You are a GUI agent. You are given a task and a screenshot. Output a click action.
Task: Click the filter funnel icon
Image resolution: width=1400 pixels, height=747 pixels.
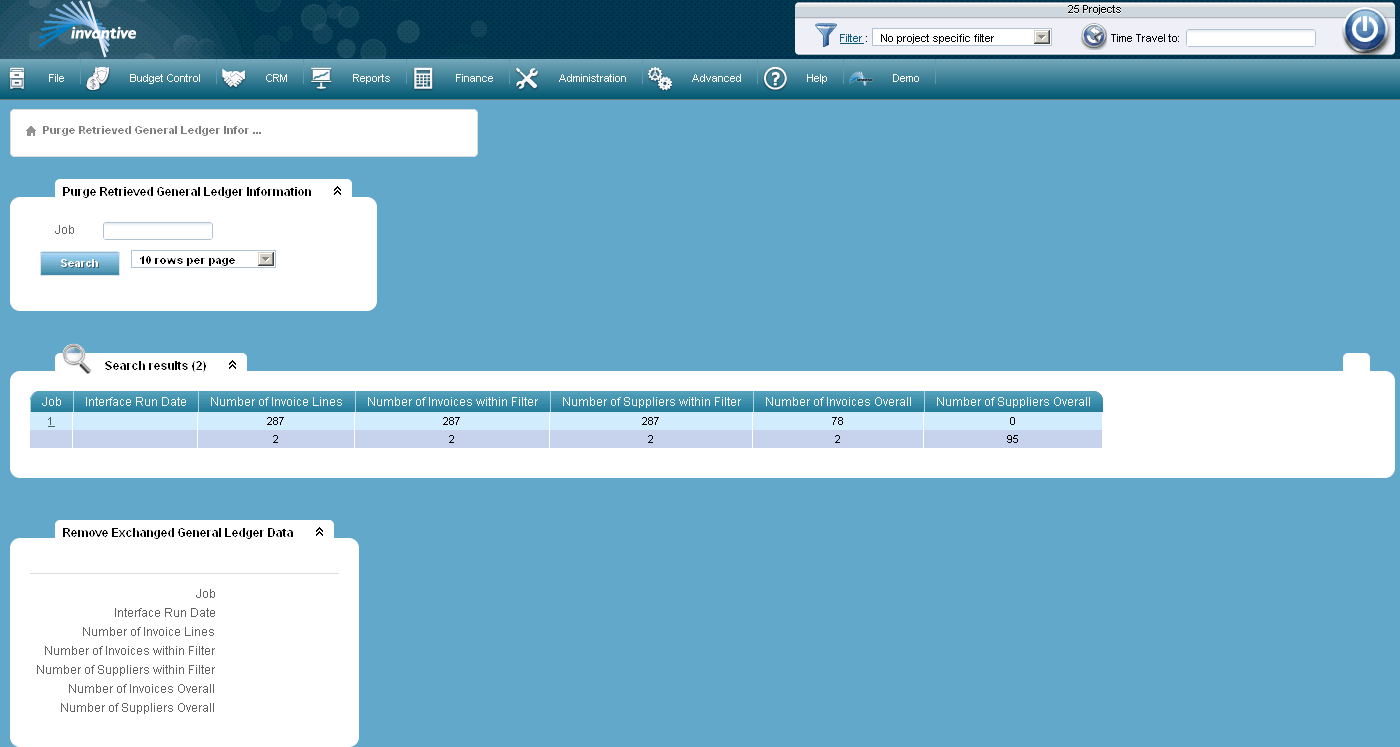(826, 37)
